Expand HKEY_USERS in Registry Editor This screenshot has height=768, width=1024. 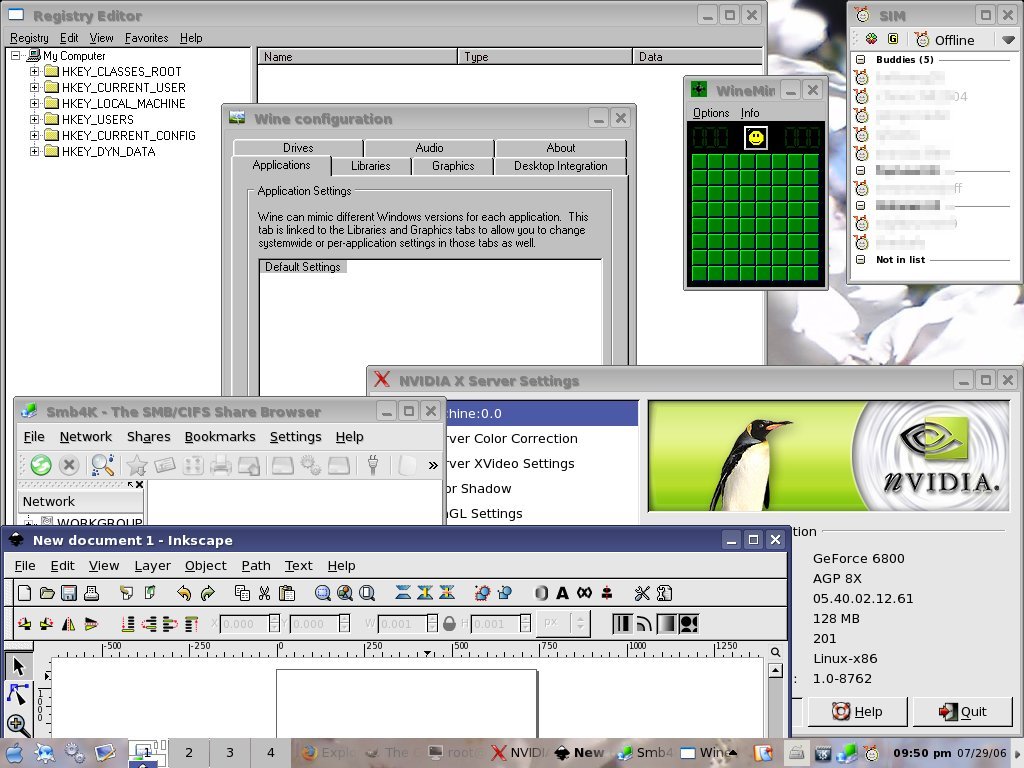(34, 119)
